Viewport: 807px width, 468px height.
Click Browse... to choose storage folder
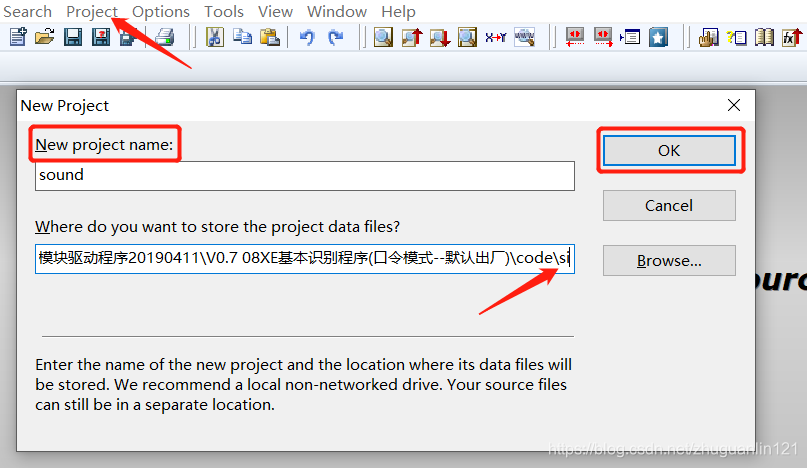click(669, 261)
